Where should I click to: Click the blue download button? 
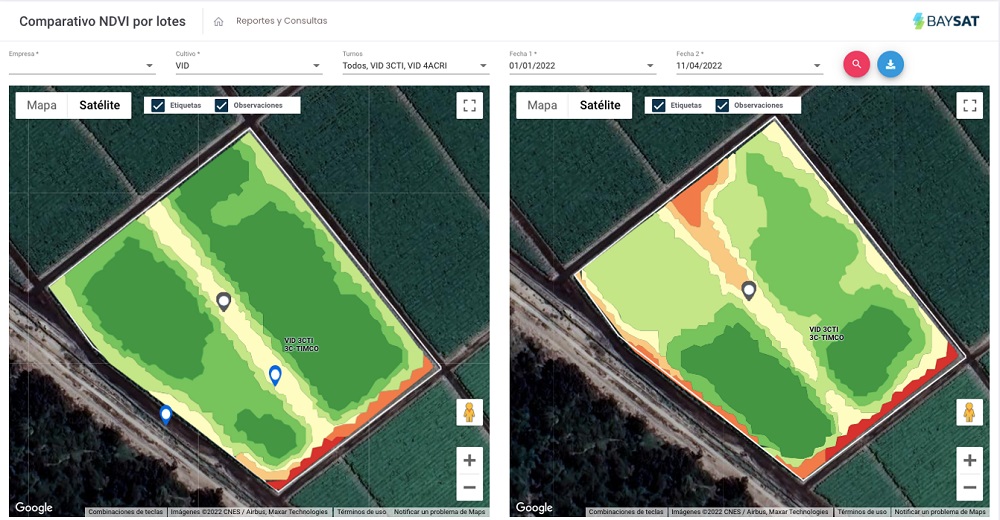pyautogui.click(x=890, y=64)
